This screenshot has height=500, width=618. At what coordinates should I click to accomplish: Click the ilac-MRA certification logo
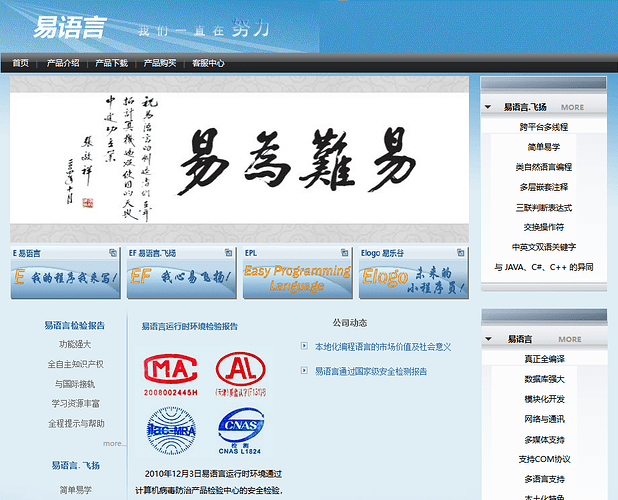pyautogui.click(x=171, y=431)
